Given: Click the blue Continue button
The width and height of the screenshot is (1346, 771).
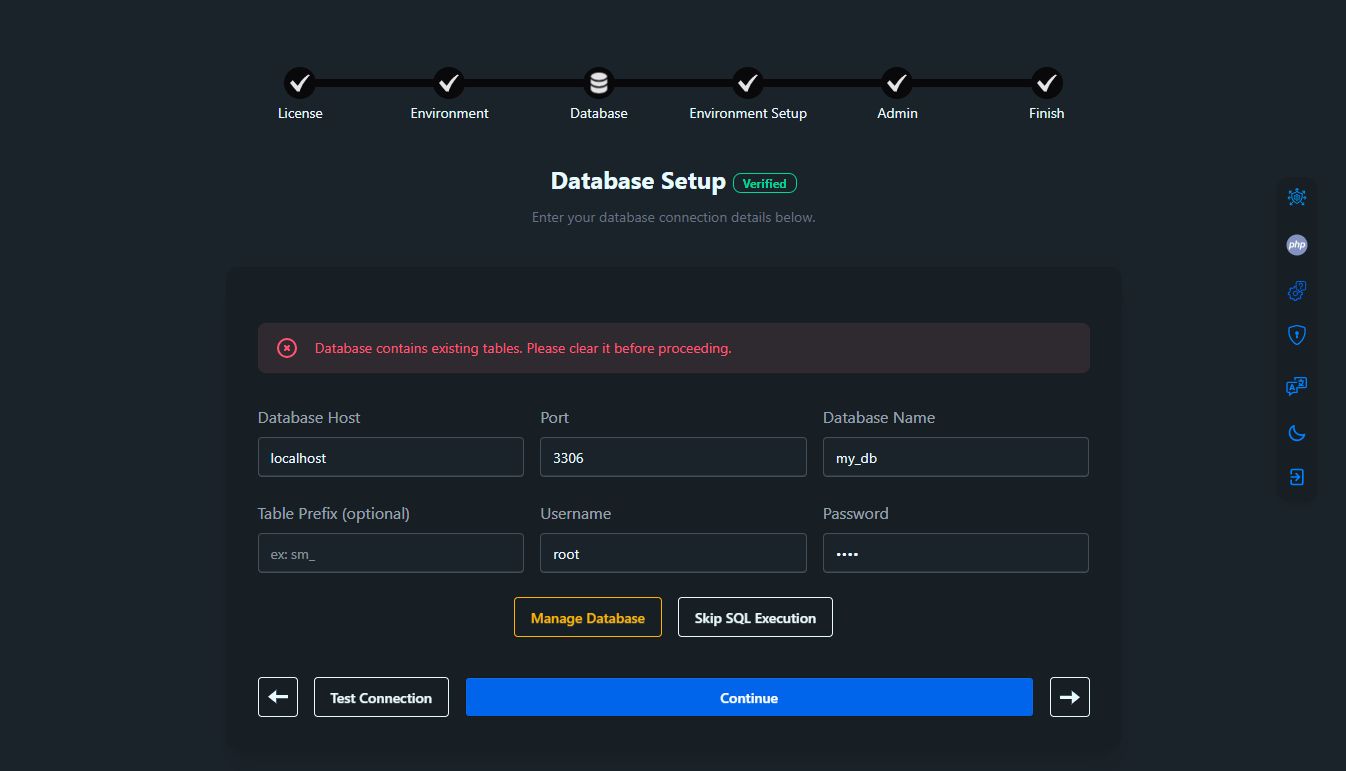Looking at the screenshot, I should [x=749, y=697].
